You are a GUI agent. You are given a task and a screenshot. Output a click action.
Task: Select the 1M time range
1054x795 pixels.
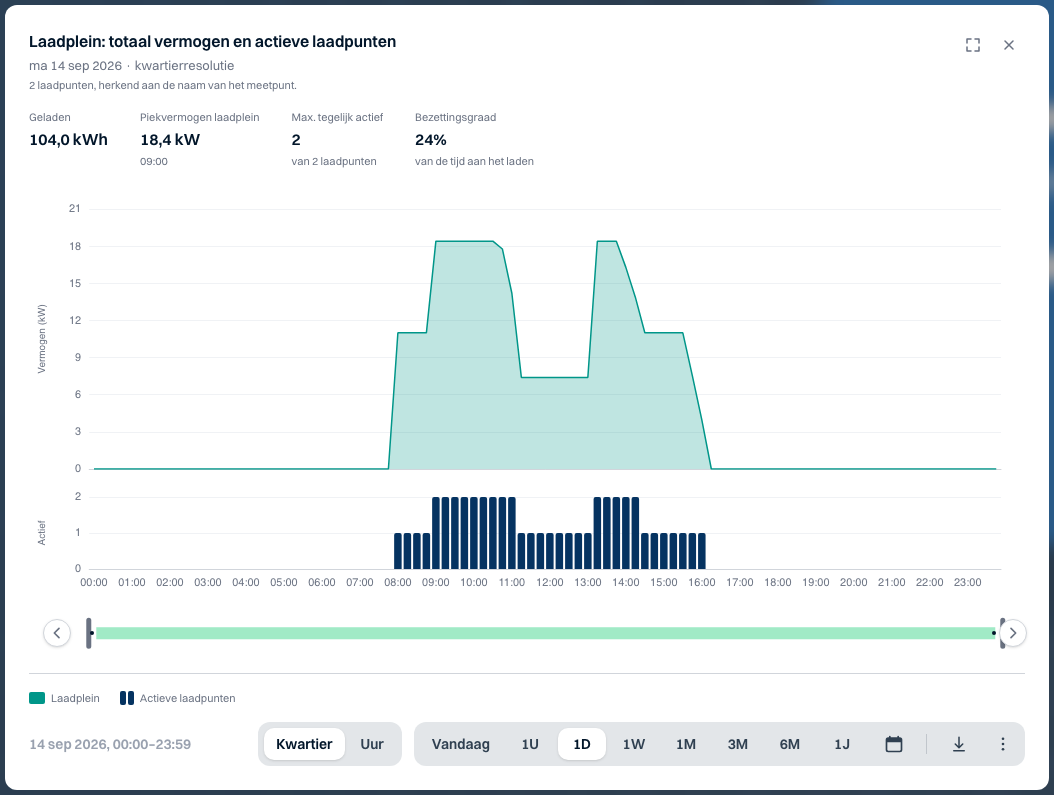coord(686,744)
